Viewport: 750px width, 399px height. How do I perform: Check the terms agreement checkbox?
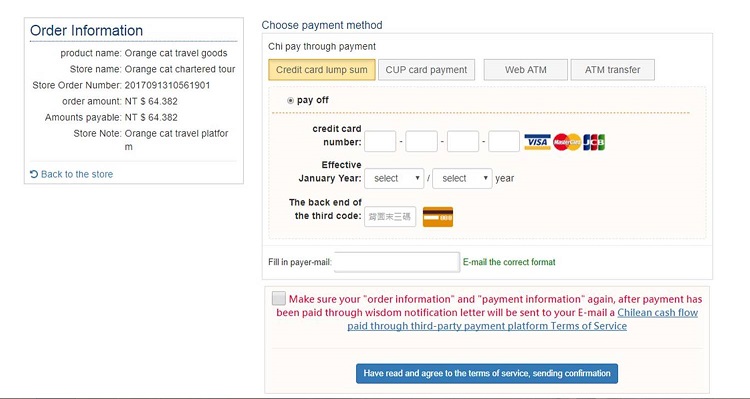[x=279, y=299]
